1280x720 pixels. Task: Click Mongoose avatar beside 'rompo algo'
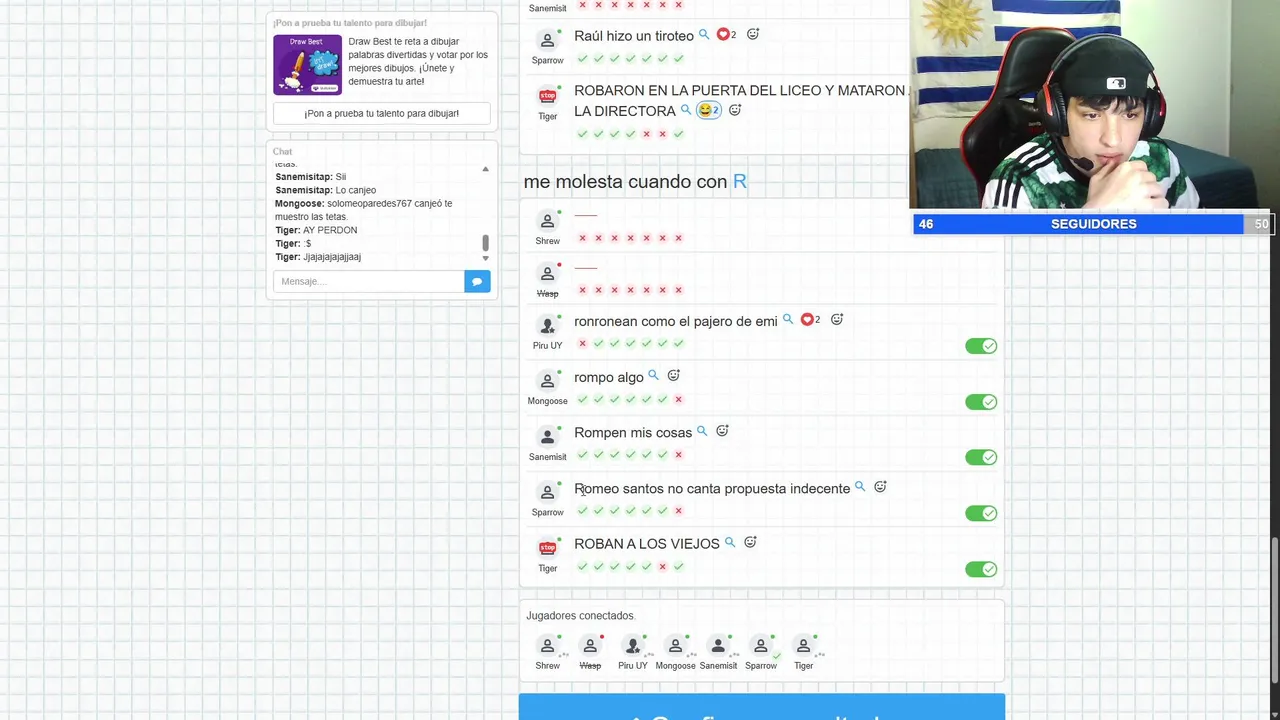click(x=547, y=381)
